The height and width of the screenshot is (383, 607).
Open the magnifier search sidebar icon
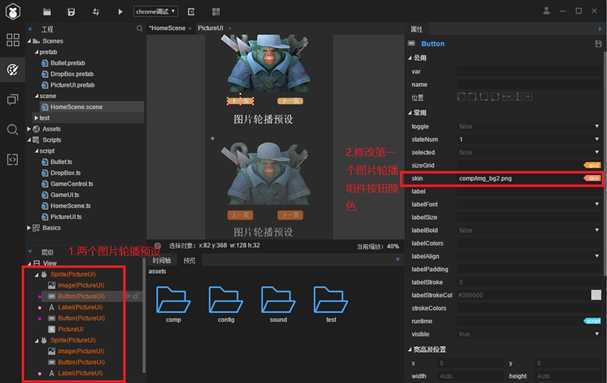click(13, 129)
